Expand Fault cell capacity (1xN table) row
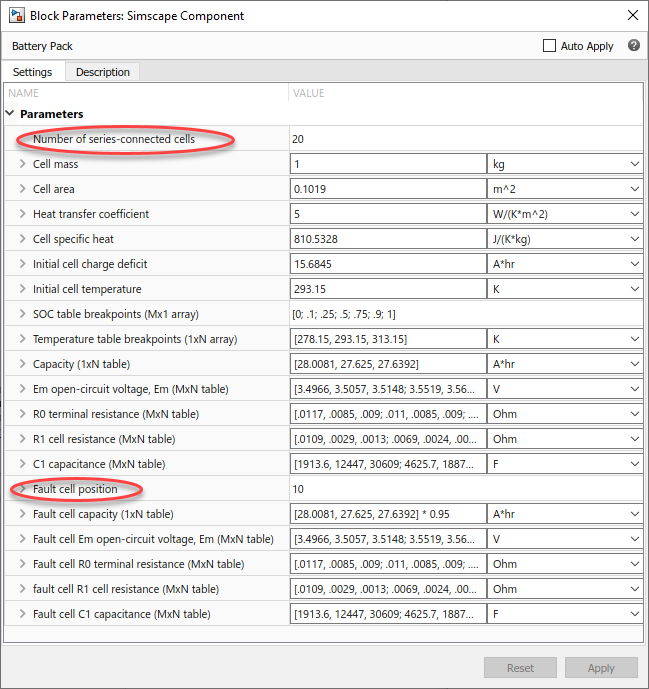 tap(22, 514)
